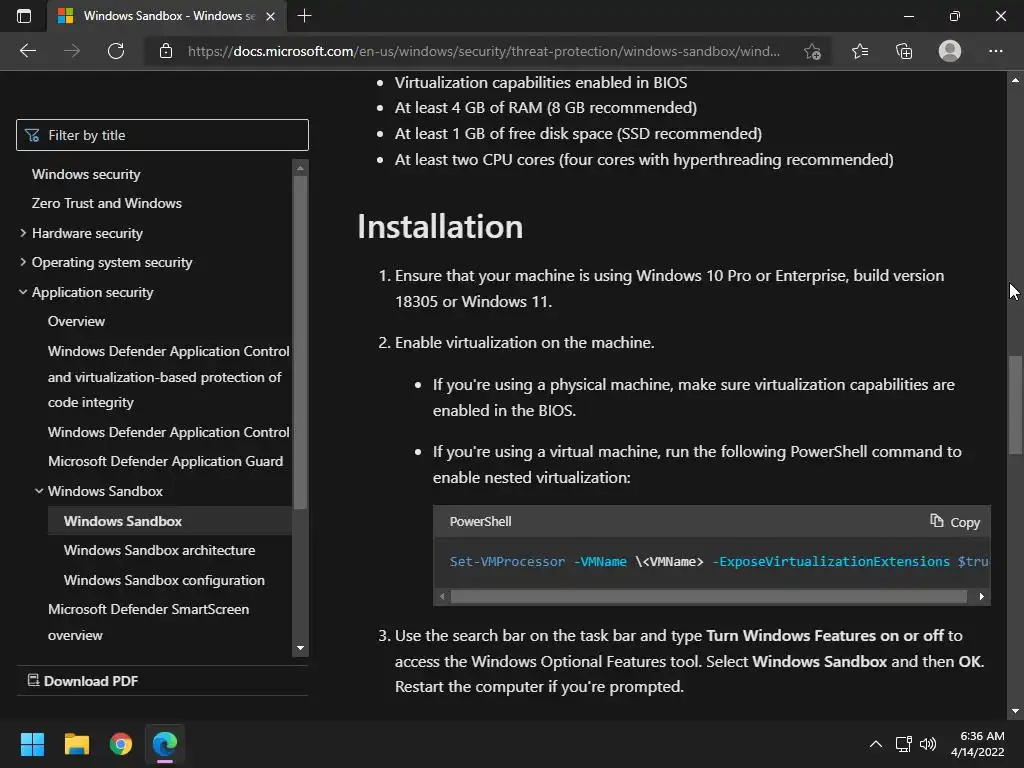Open the Favorites list
1024x768 pixels.
tap(860, 51)
